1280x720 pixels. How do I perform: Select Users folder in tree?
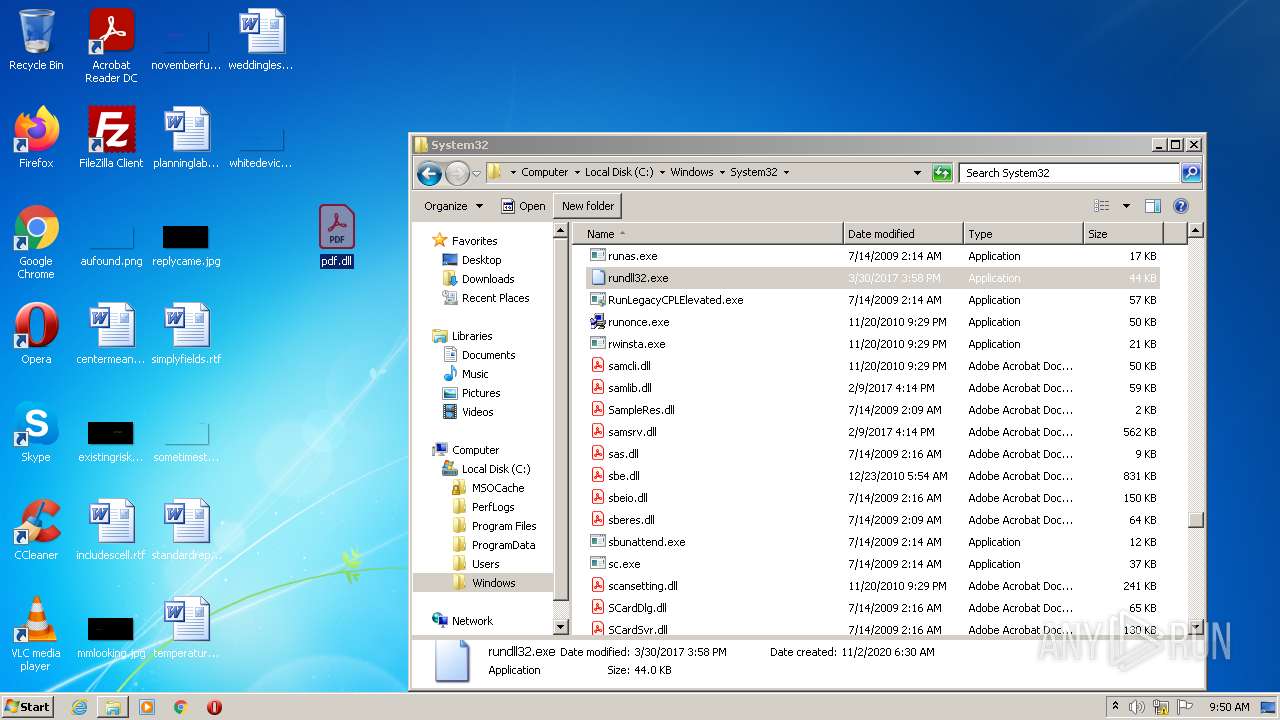[485, 564]
